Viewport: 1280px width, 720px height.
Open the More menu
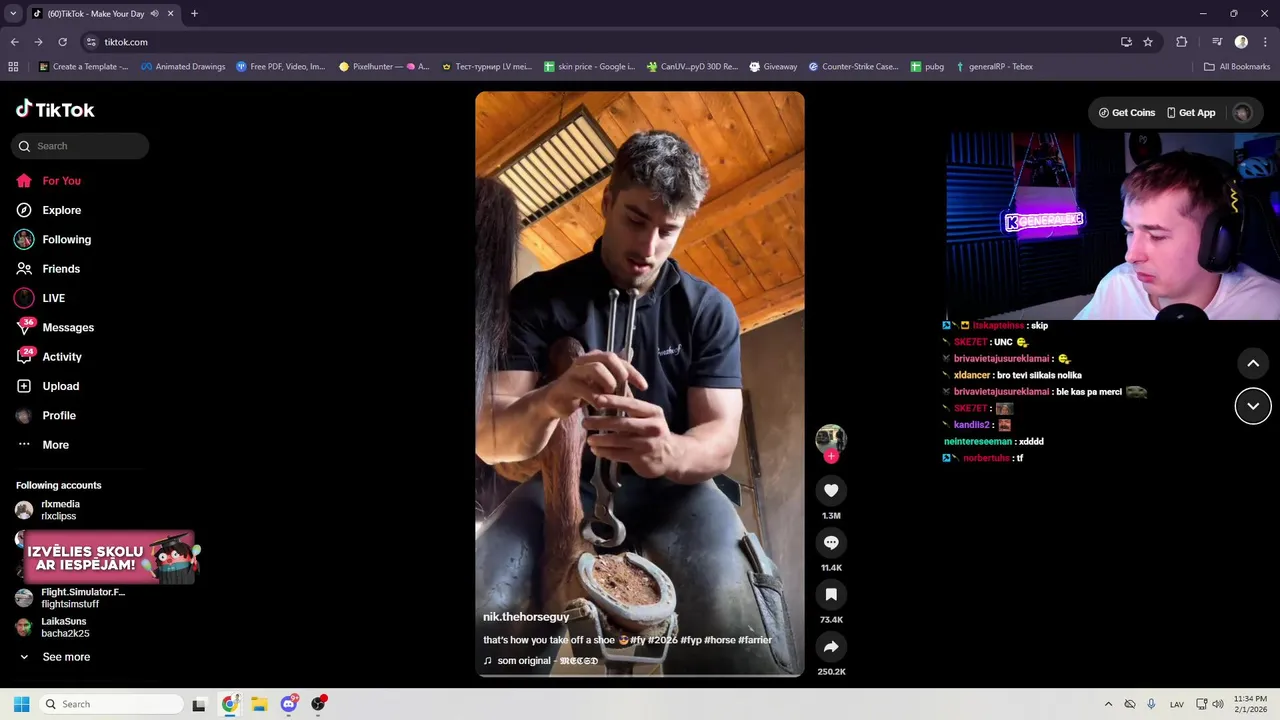[43, 445]
